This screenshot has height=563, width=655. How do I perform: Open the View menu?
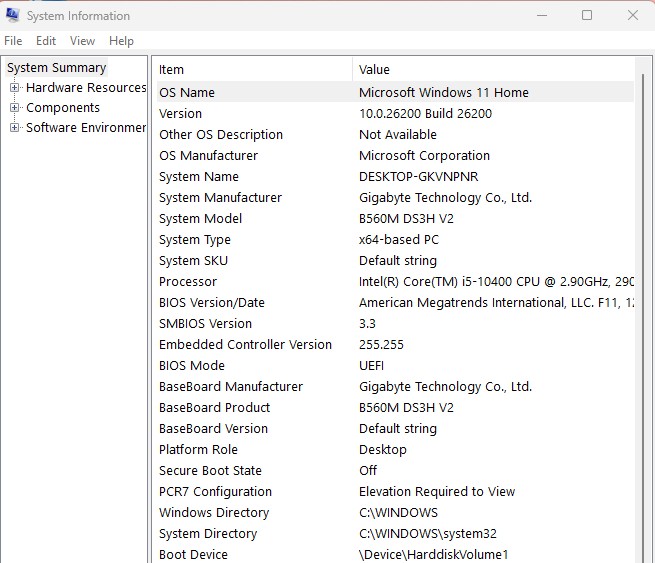[x=82, y=41]
